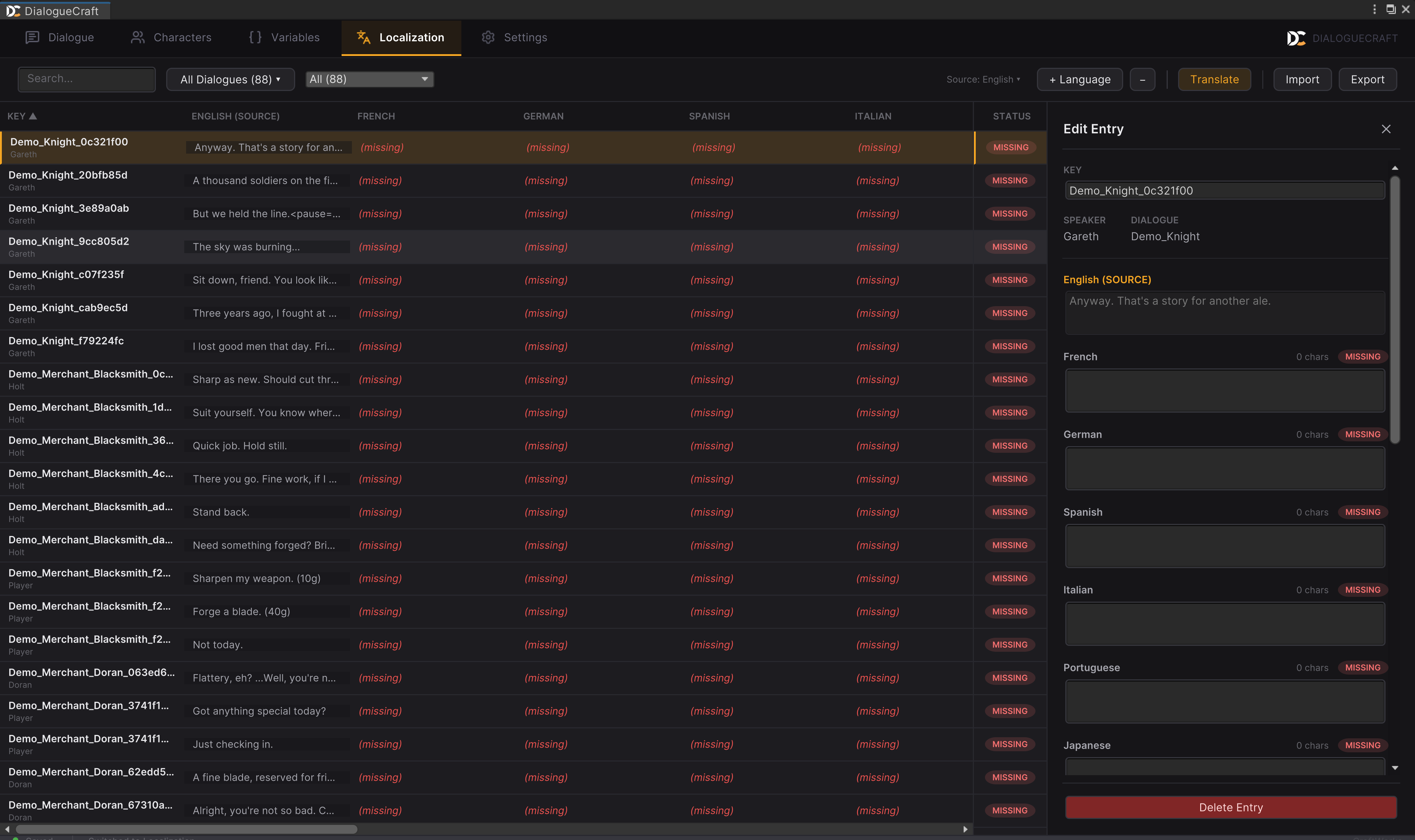Screen dimensions: 1415x840
Task: Click the Japanese MISSING badge in Edit Entry
Action: (x=1362, y=745)
